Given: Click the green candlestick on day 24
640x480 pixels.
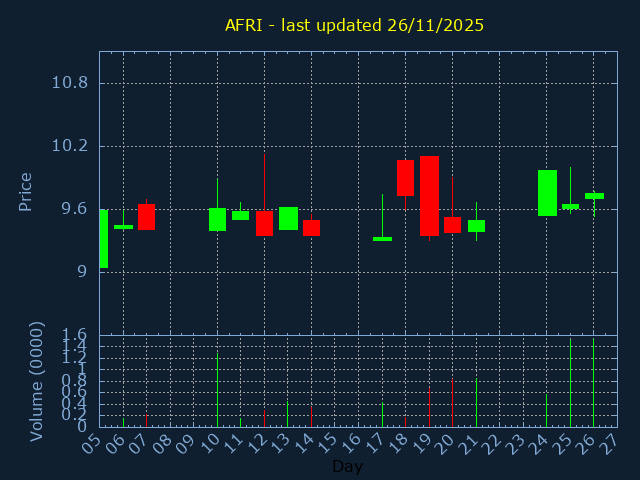Looking at the screenshot, I should [547, 193].
